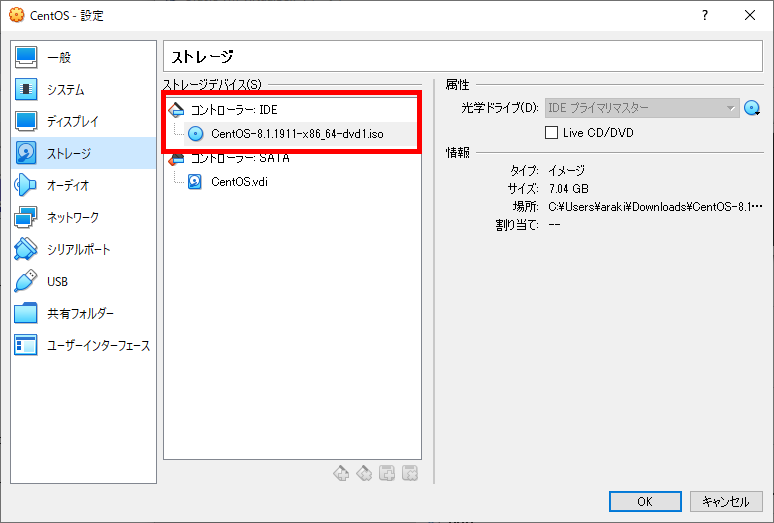
Task: Close the CentOS 設定 dialog
Action: (750, 15)
